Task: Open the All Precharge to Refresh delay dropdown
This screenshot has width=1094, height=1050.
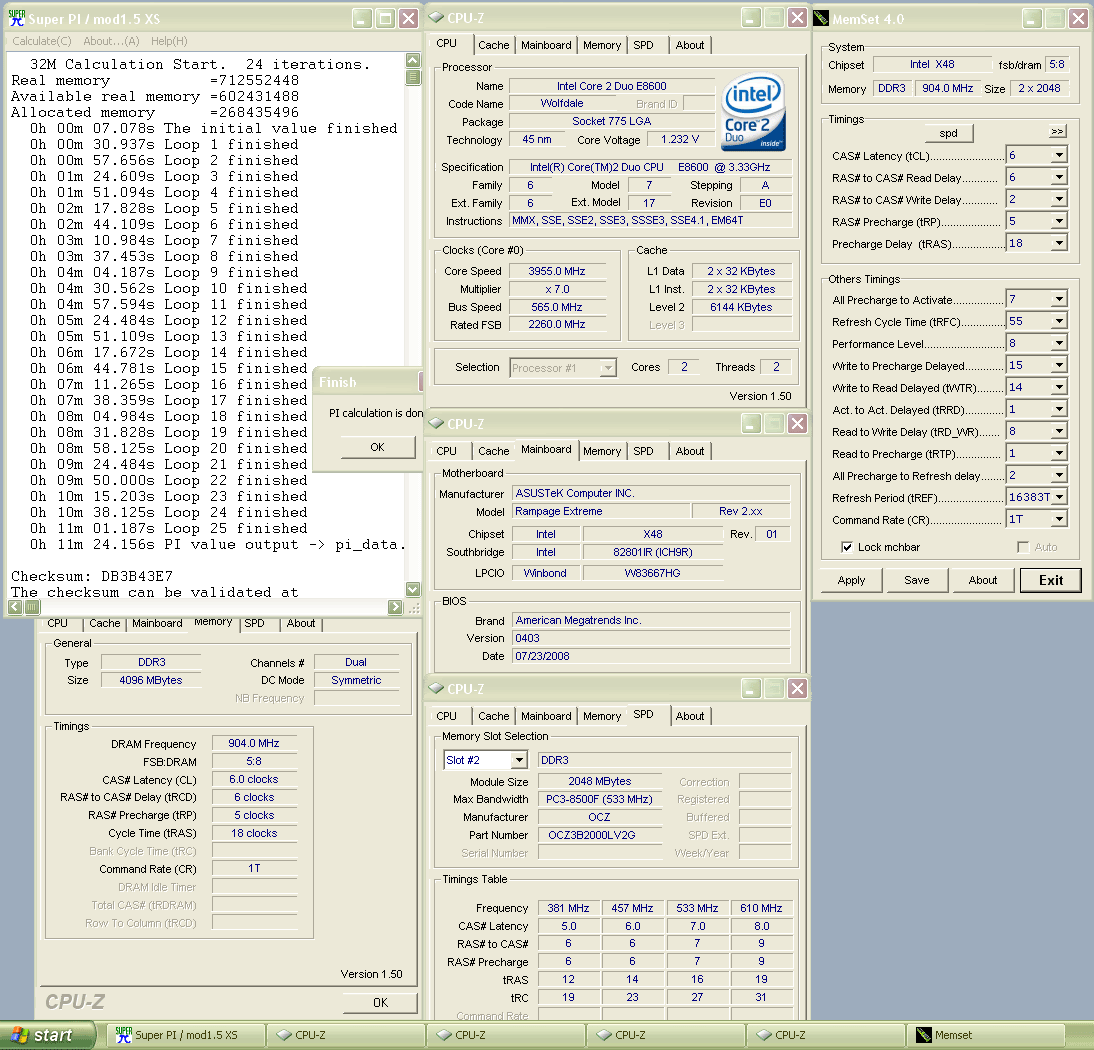Action: (x=1059, y=475)
